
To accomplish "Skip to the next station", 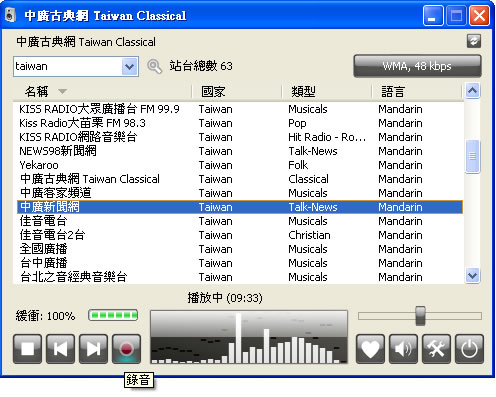I will click(x=93, y=349).
